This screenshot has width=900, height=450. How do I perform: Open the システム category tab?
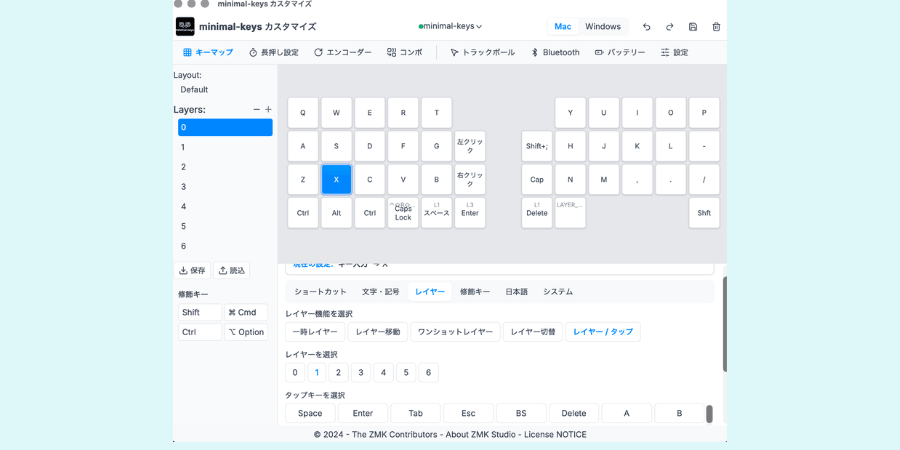558,292
